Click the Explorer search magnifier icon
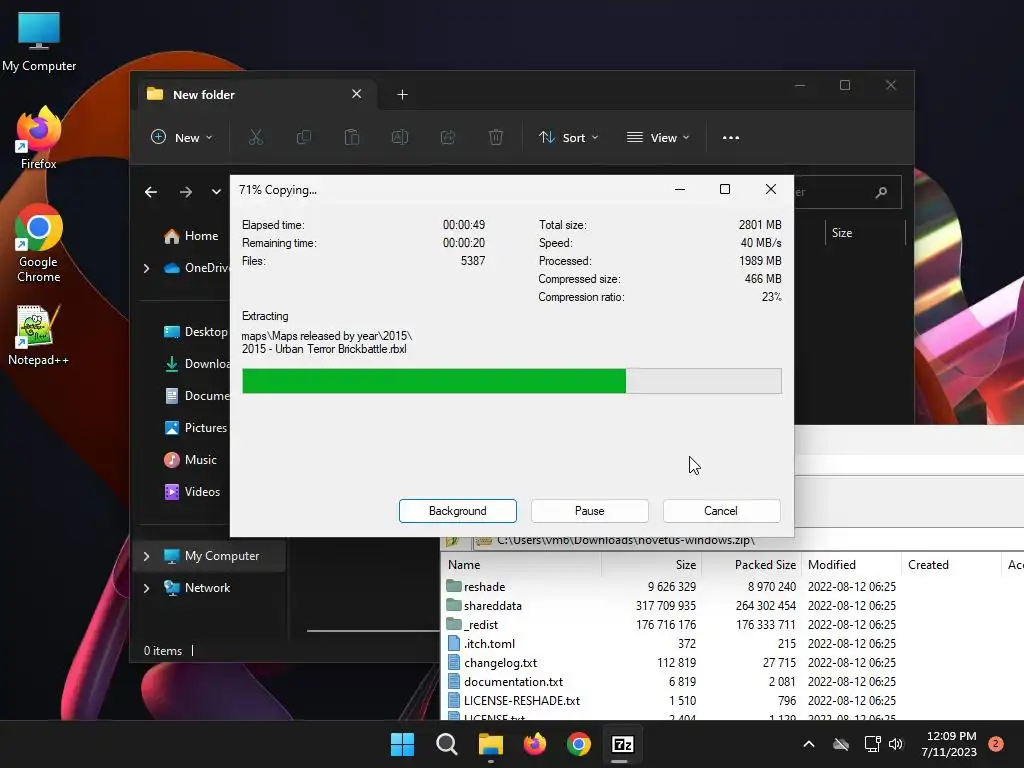 tap(881, 192)
